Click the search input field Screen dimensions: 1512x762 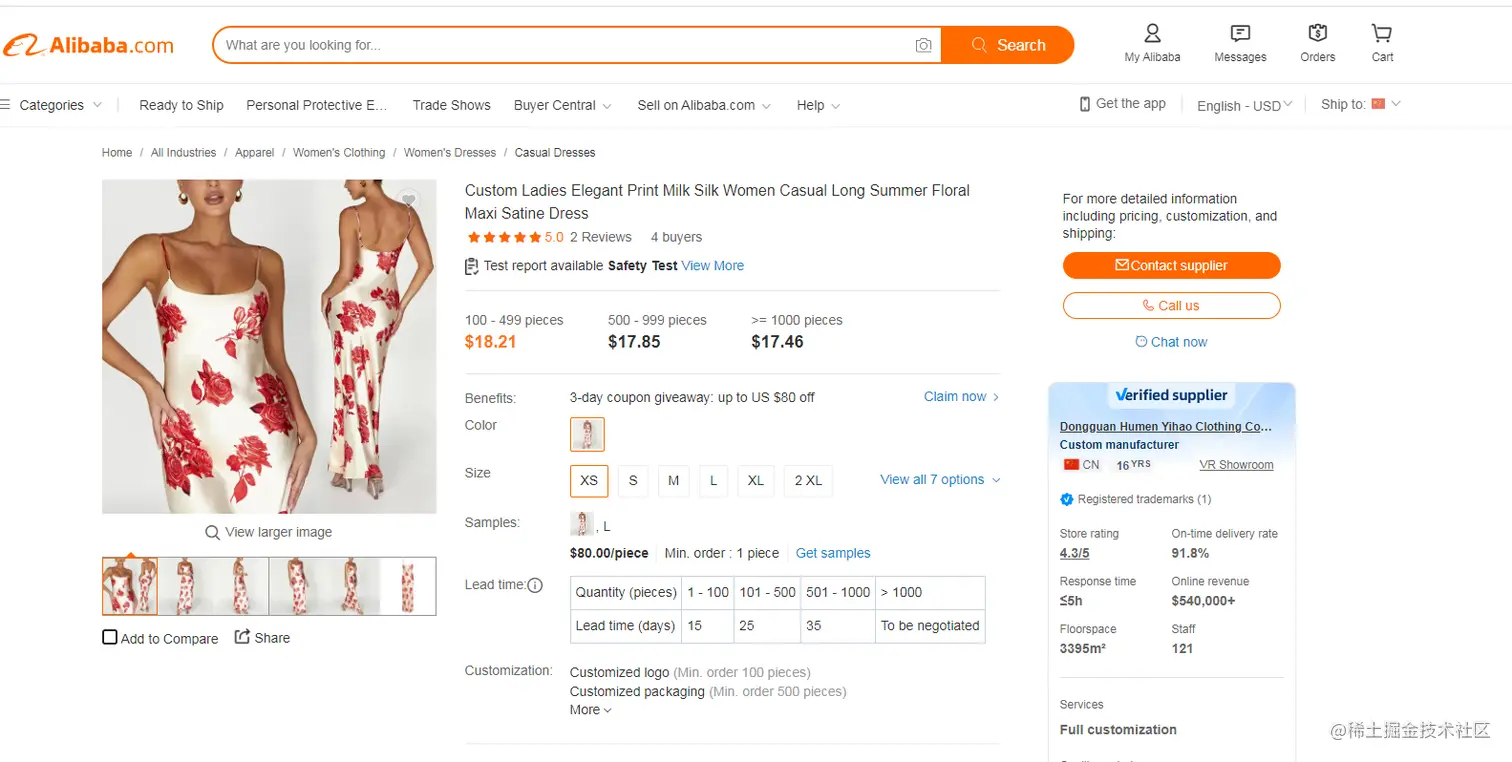click(x=560, y=45)
